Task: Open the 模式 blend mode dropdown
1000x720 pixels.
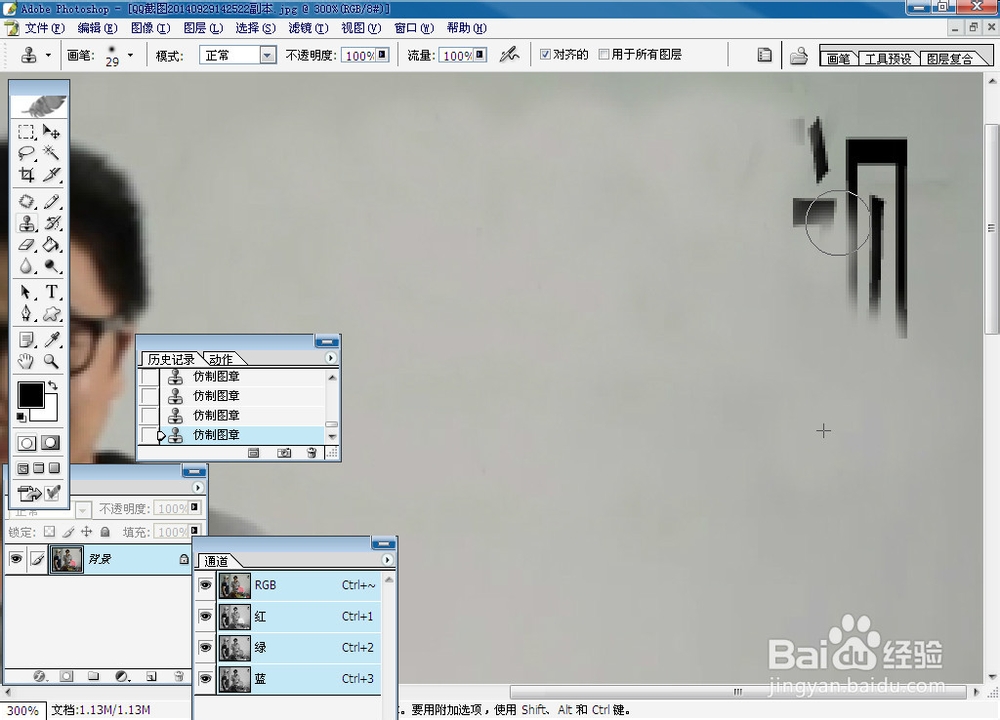Action: (x=268, y=55)
